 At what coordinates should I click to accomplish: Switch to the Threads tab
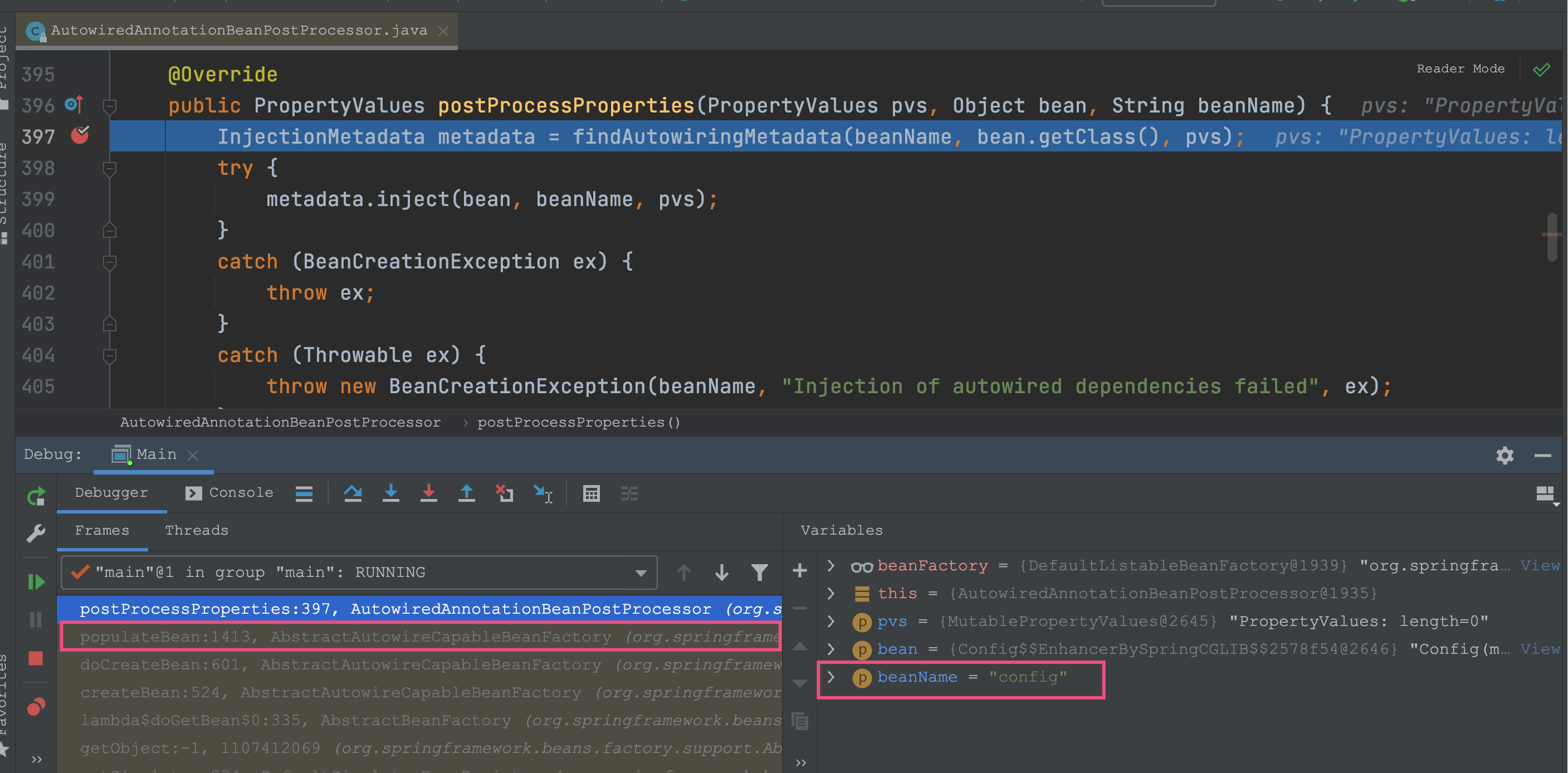coord(197,530)
